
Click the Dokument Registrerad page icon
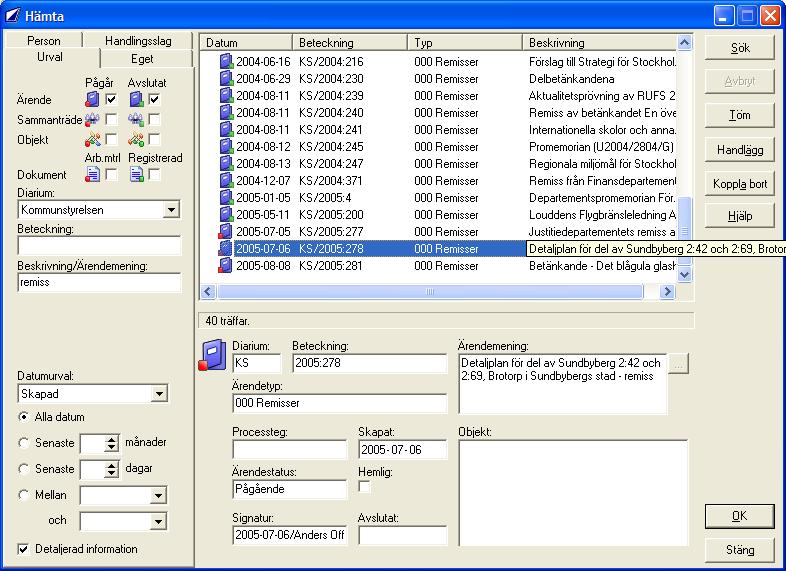click(x=136, y=174)
